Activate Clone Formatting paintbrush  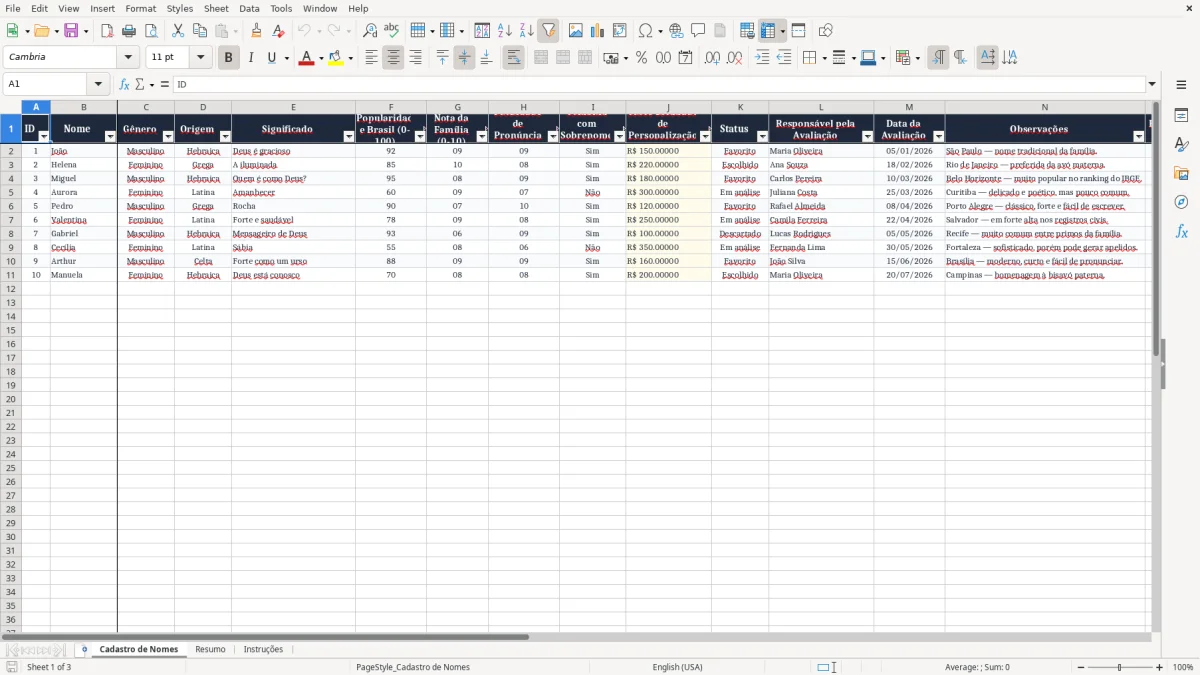[x=257, y=31]
